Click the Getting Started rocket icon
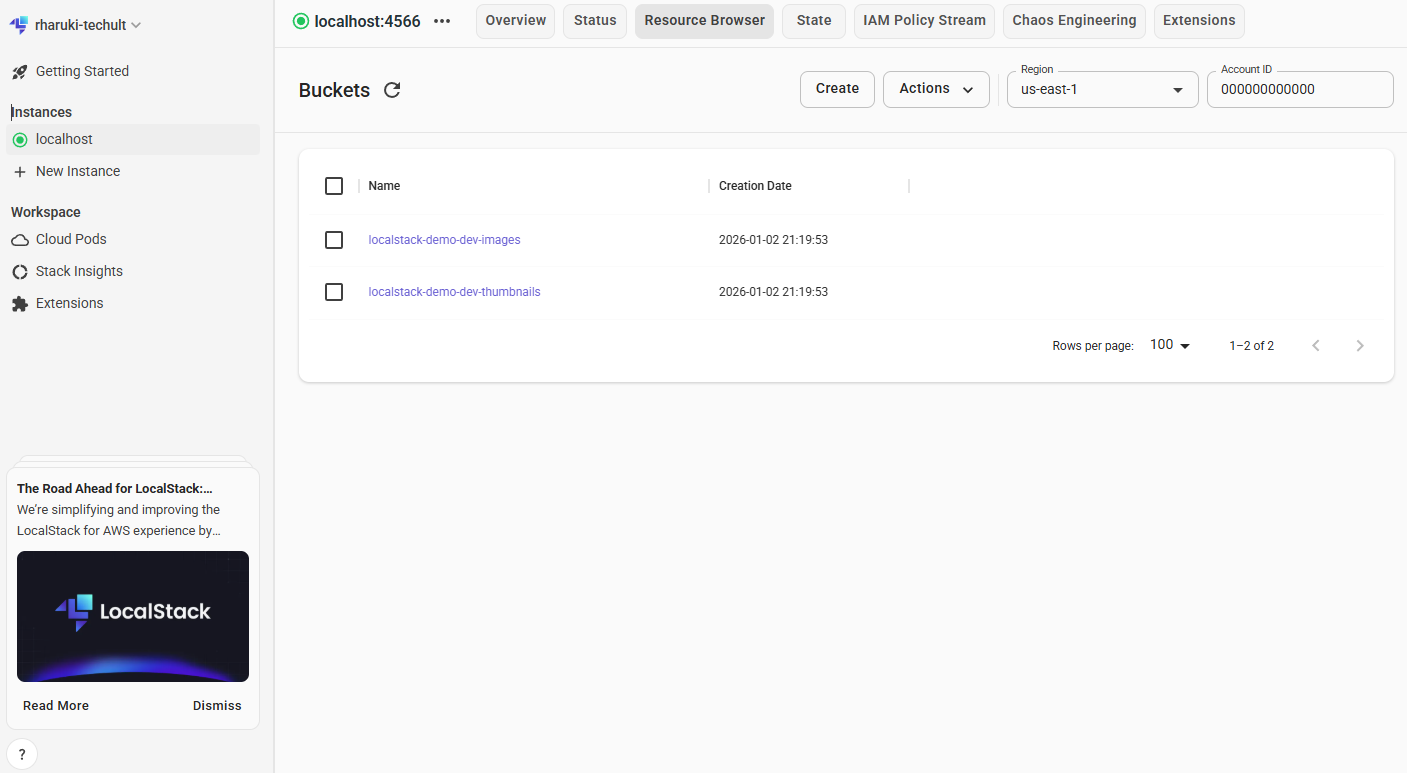The width and height of the screenshot is (1407, 773). tap(19, 72)
